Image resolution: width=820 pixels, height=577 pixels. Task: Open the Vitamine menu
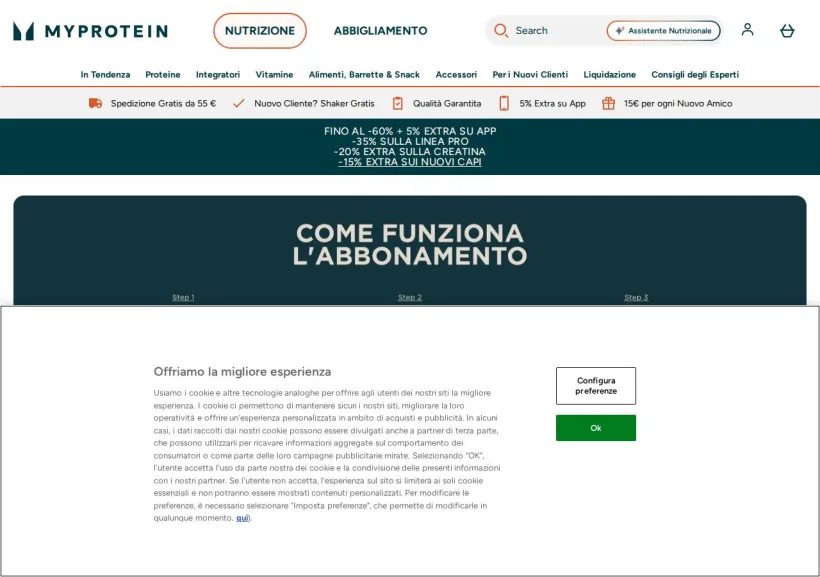pos(274,74)
